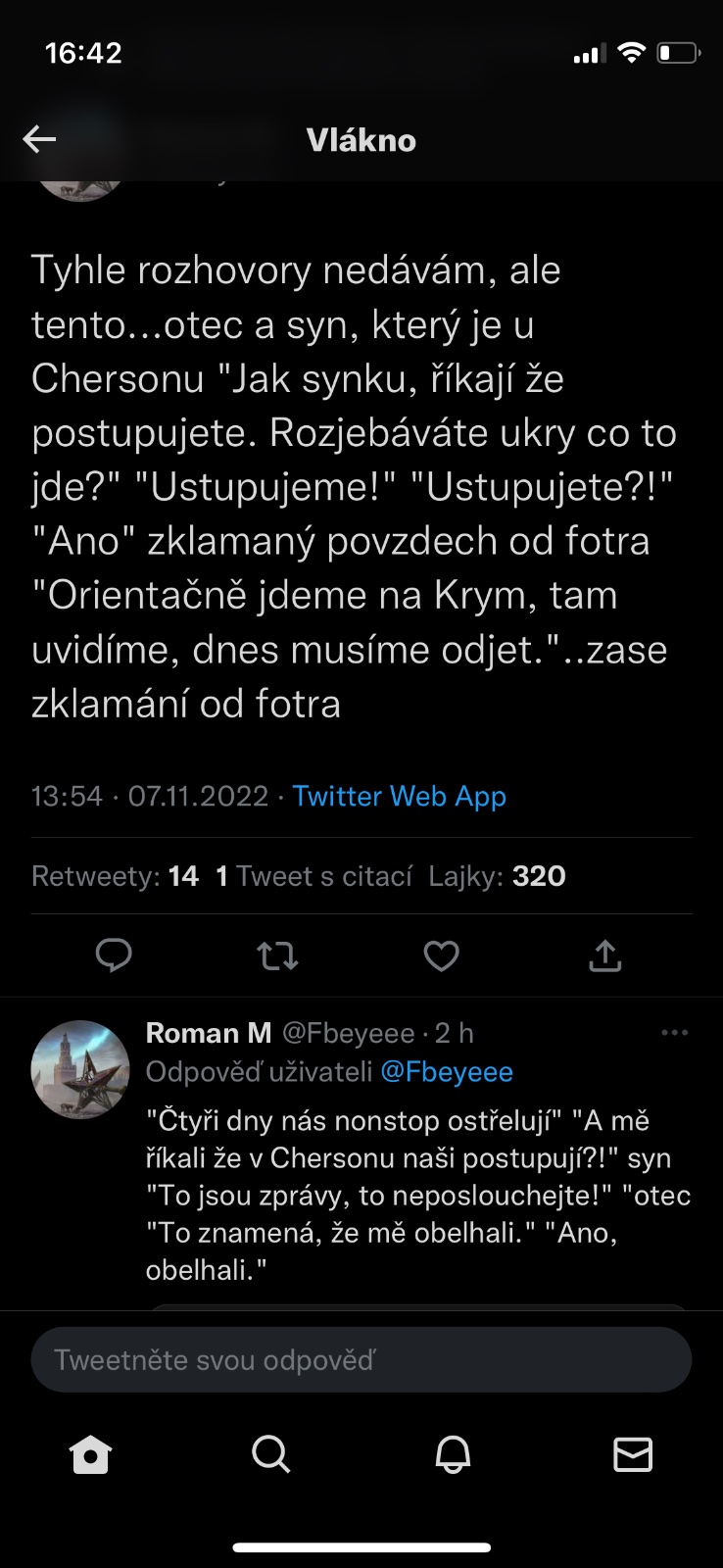
Task: Share the tweet using upload arrow icon
Action: click(x=605, y=955)
